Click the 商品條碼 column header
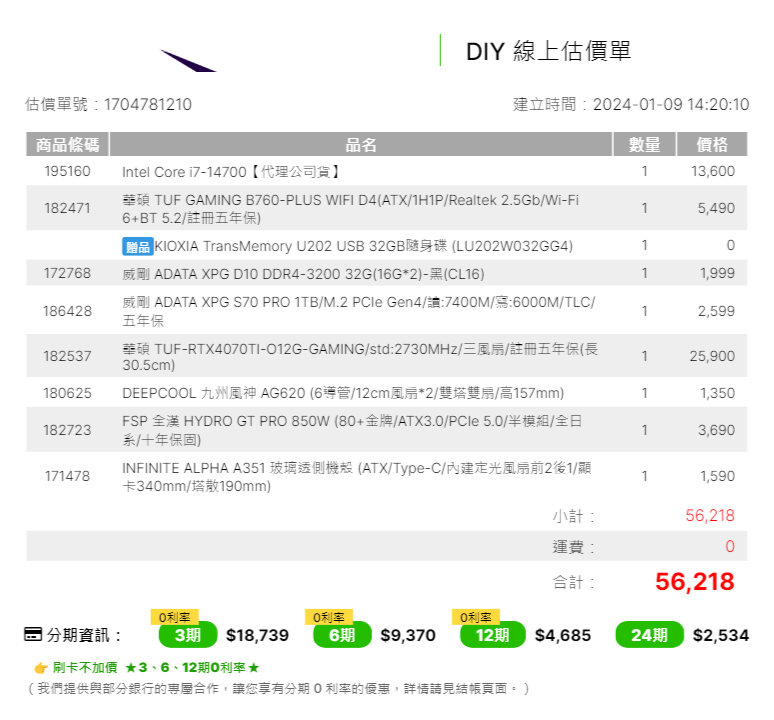Viewport: 774px width, 720px height. 67,145
